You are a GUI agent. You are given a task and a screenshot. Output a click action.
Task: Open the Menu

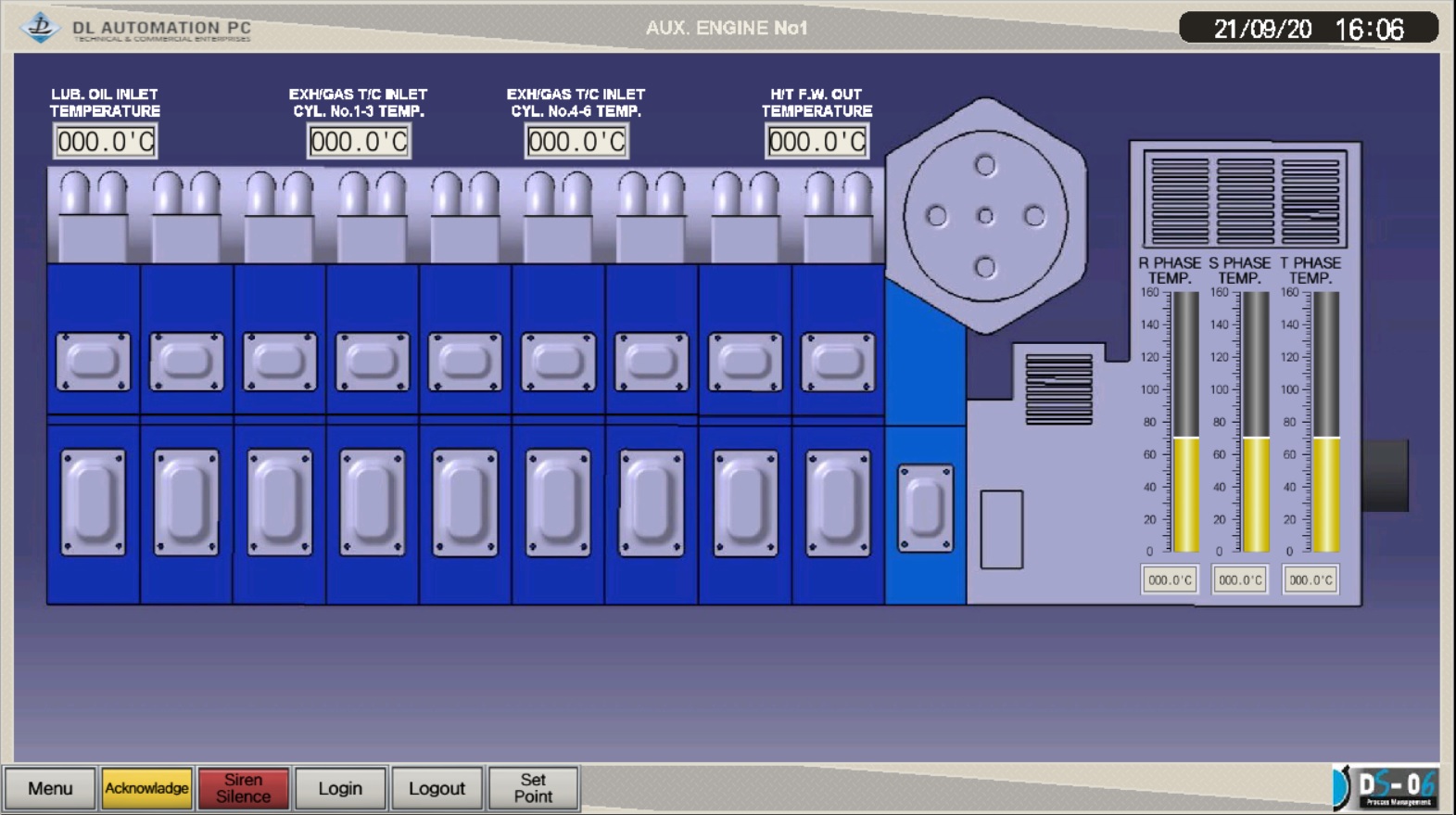(50, 788)
